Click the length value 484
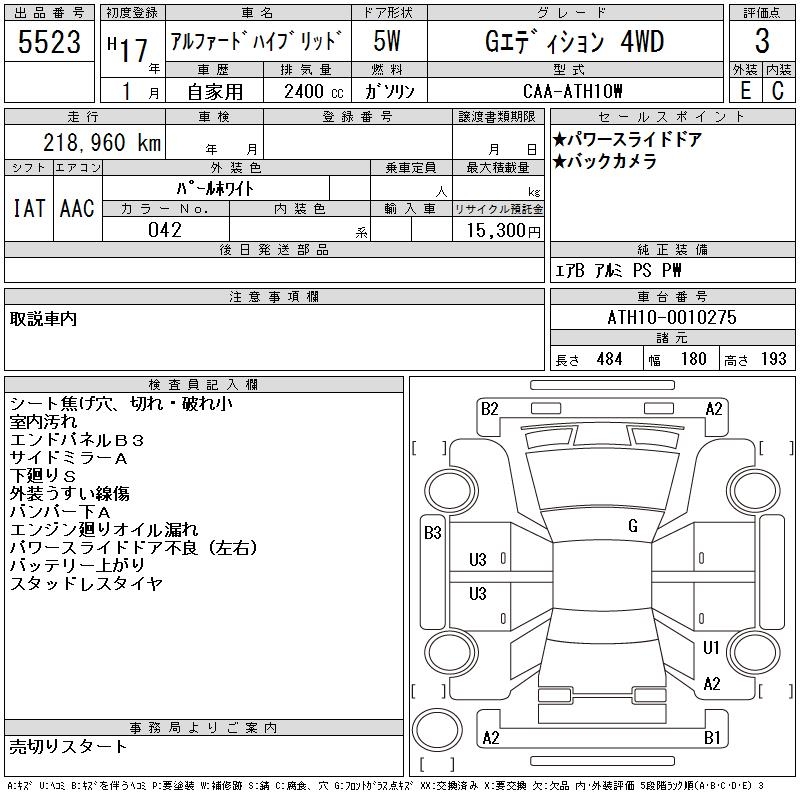This screenshot has width=800, height=800. [x=609, y=359]
